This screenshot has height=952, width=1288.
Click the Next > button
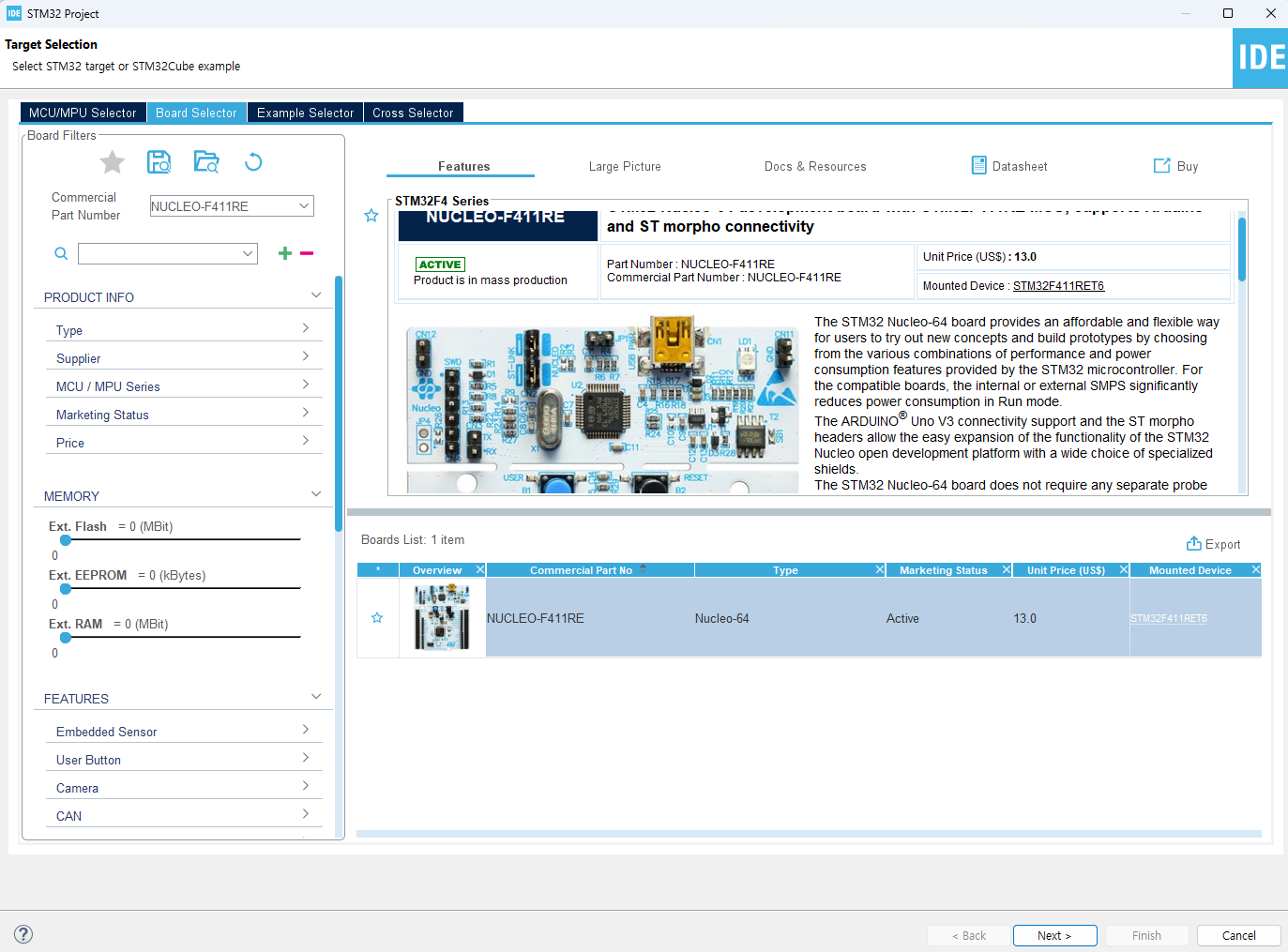tap(1054, 935)
